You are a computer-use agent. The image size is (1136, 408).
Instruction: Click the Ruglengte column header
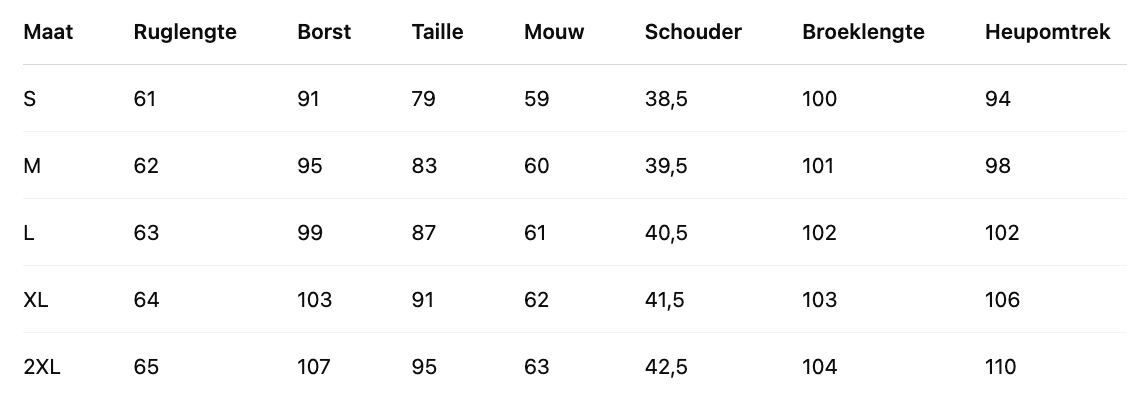pos(185,32)
